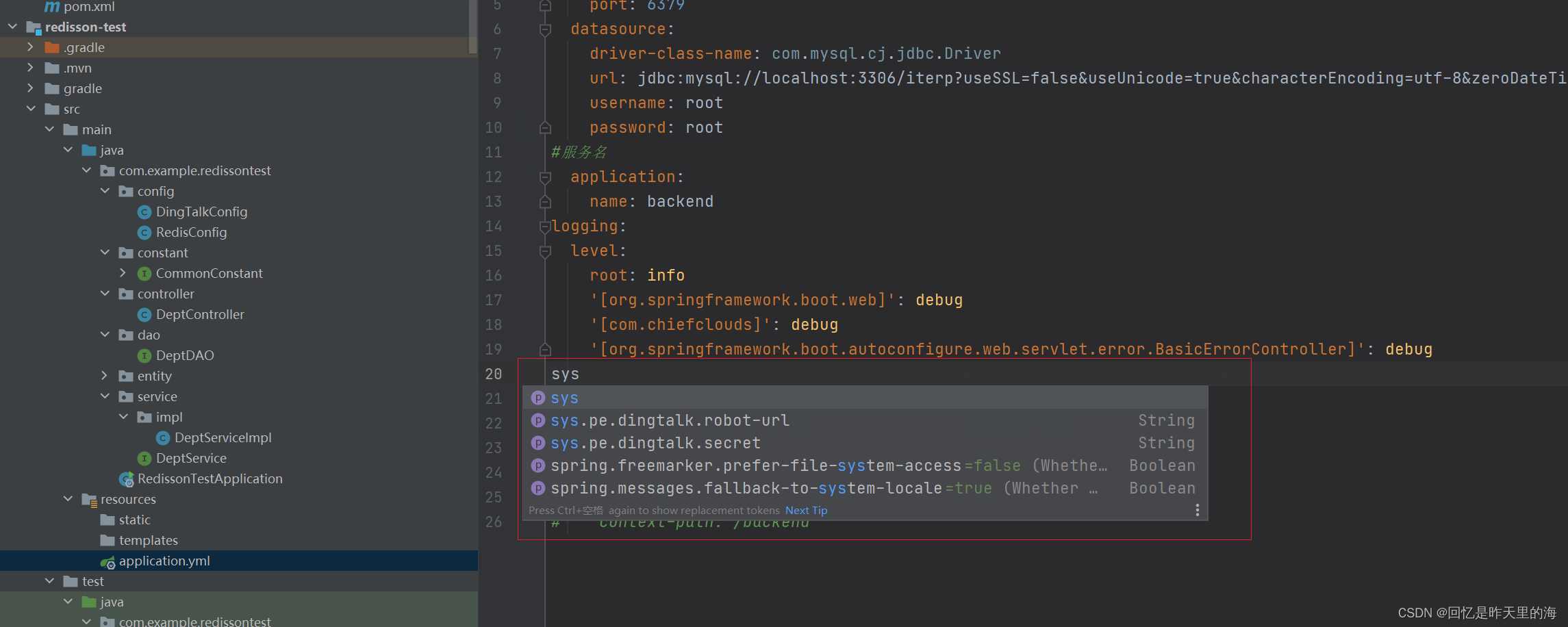
Task: Select the sys.pe.dingtalk.robot-url completion
Action: [865, 420]
